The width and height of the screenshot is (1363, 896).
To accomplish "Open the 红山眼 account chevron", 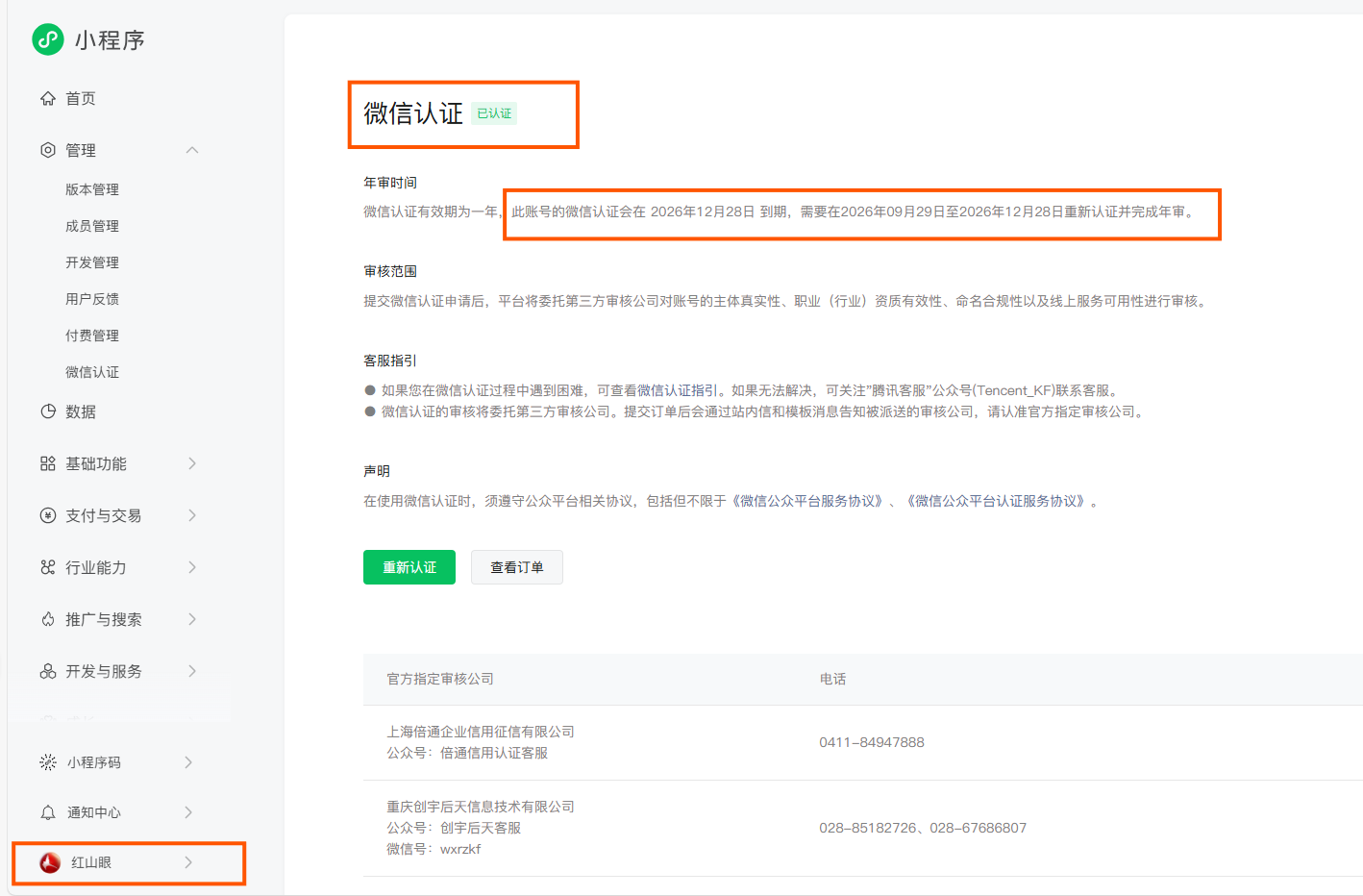I will pyautogui.click(x=188, y=862).
